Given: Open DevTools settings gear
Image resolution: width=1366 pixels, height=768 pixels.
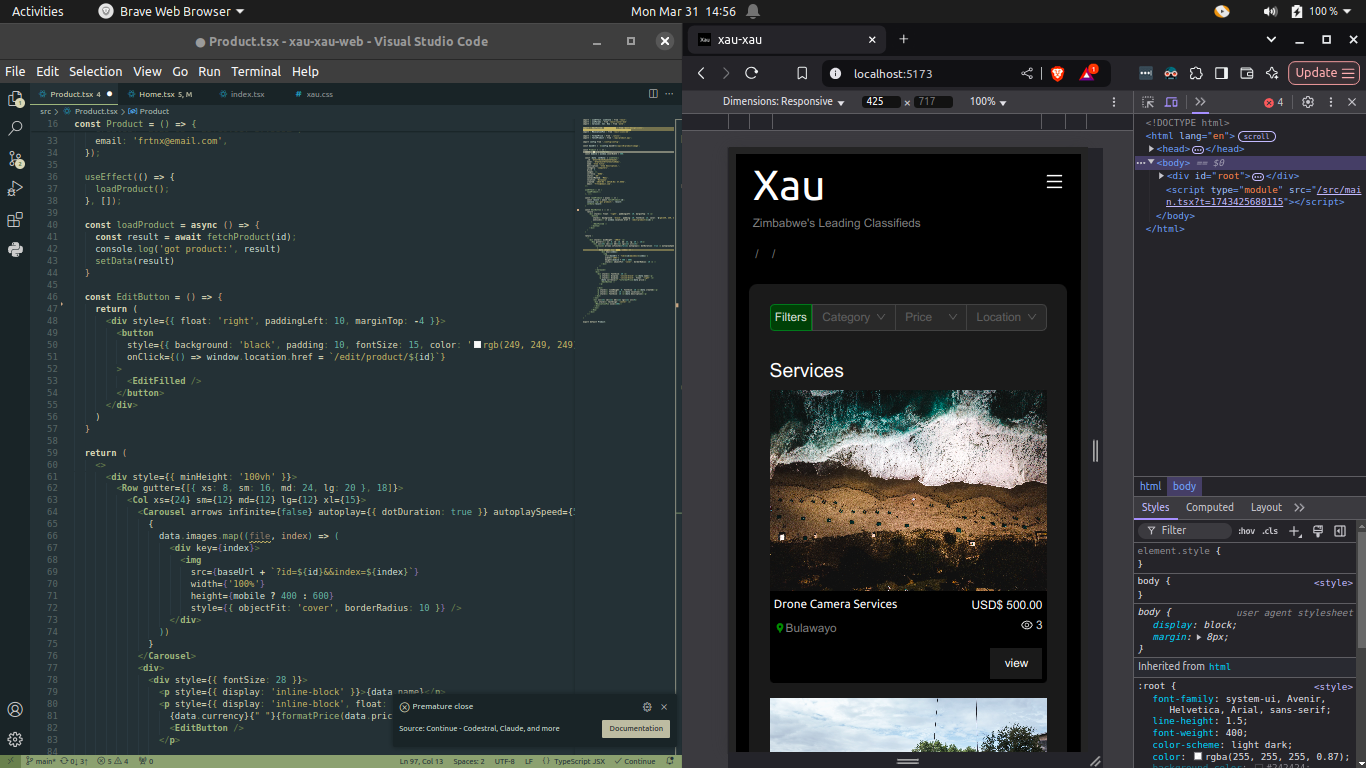Looking at the screenshot, I should point(1307,102).
